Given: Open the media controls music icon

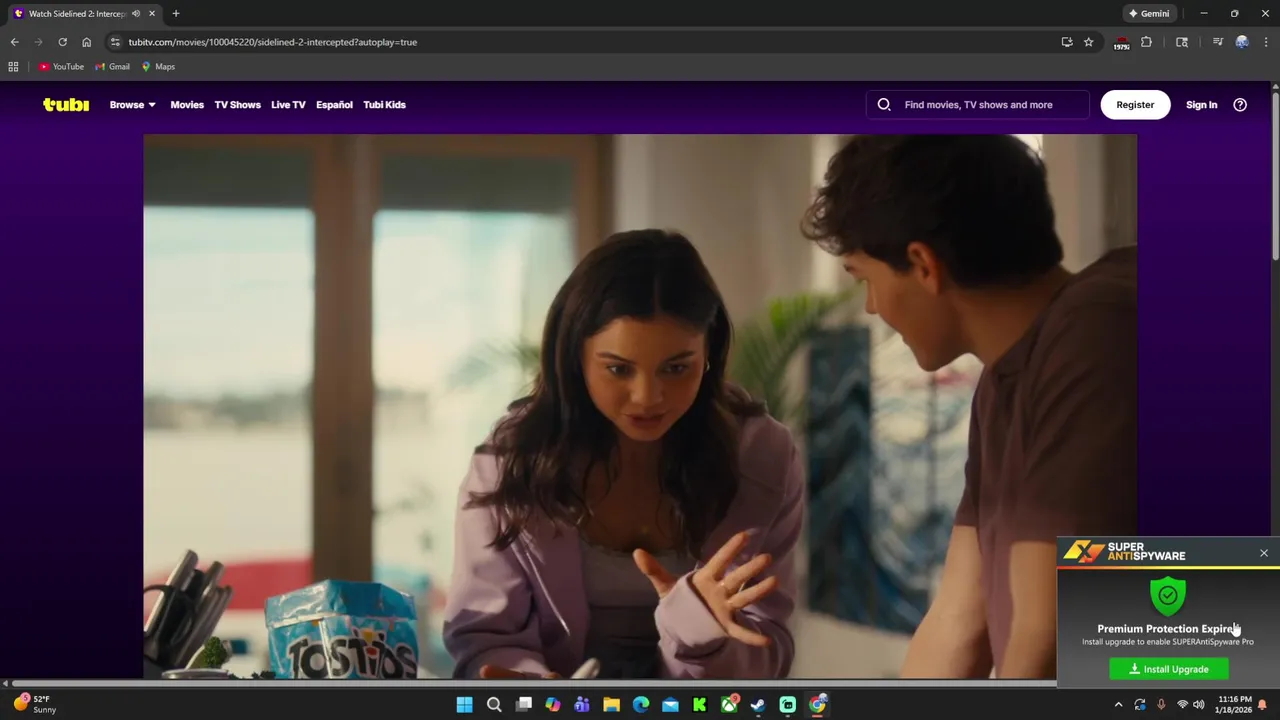Looking at the screenshot, I should (x=1217, y=42).
